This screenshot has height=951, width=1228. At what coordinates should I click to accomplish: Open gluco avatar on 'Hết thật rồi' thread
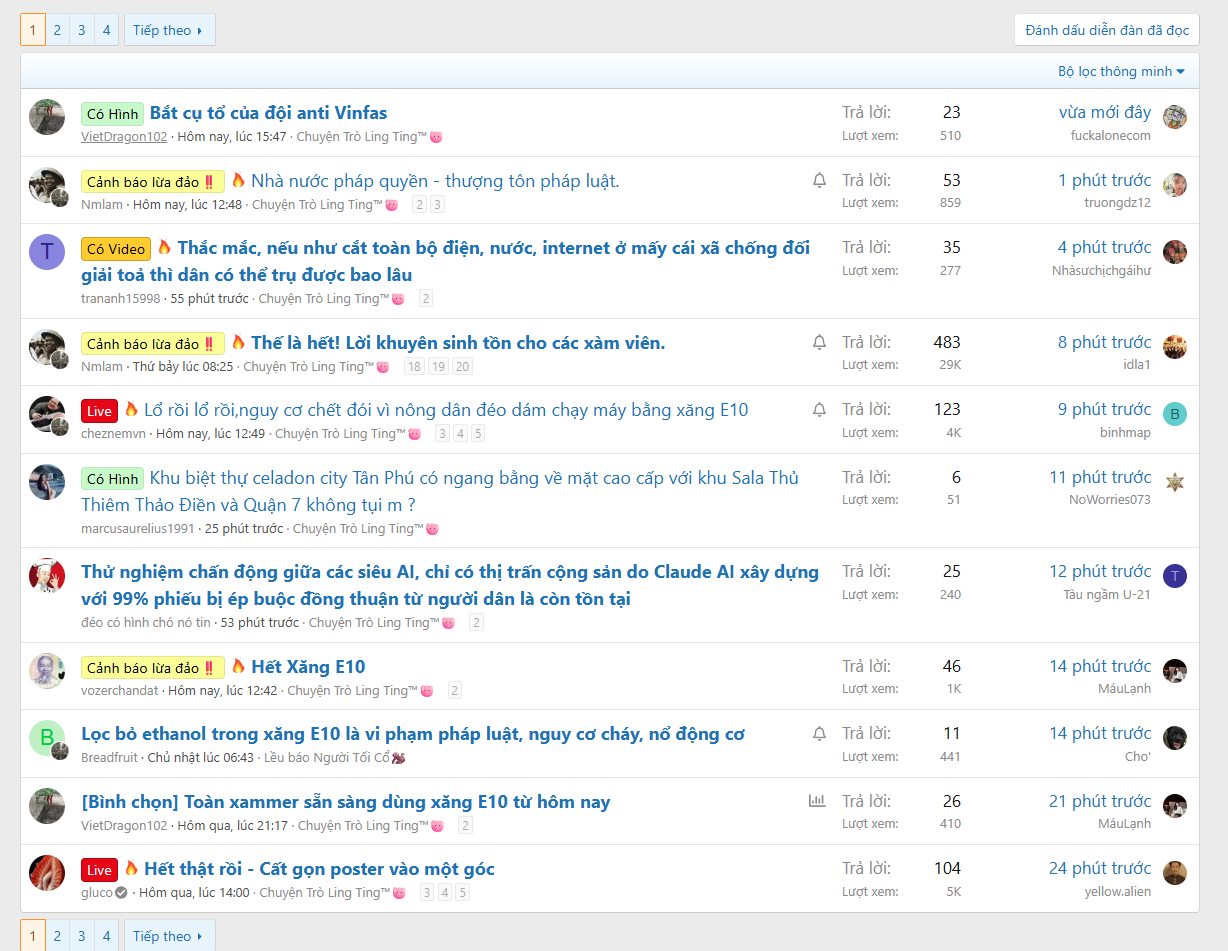pyautogui.click(x=47, y=873)
